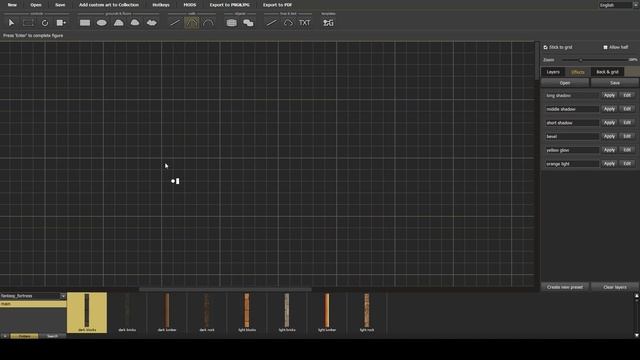Viewport: 640px width, 360px height.
Task: Apply the middle shadow effect
Action: coord(609,109)
